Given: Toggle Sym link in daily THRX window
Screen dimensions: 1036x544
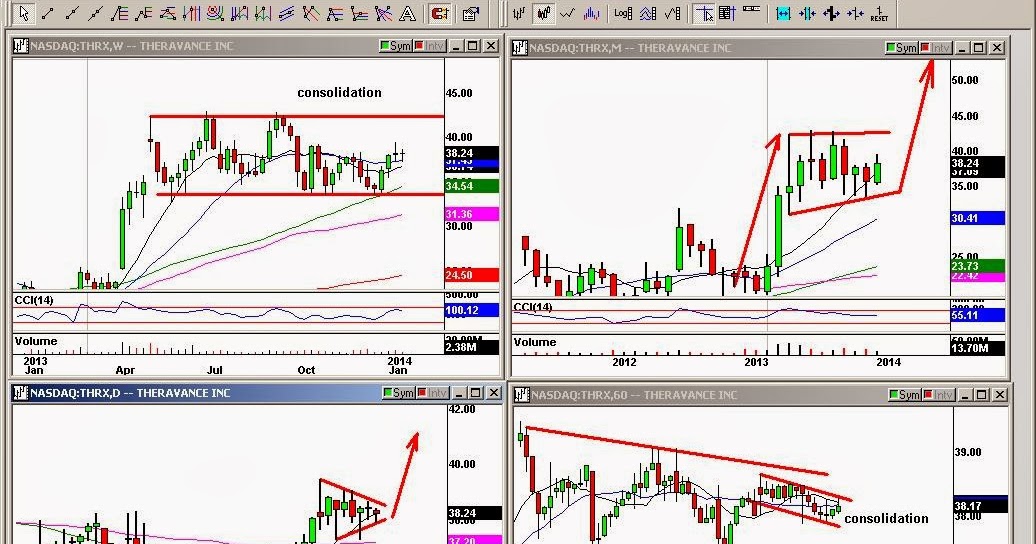Looking at the screenshot, I should 398,393.
